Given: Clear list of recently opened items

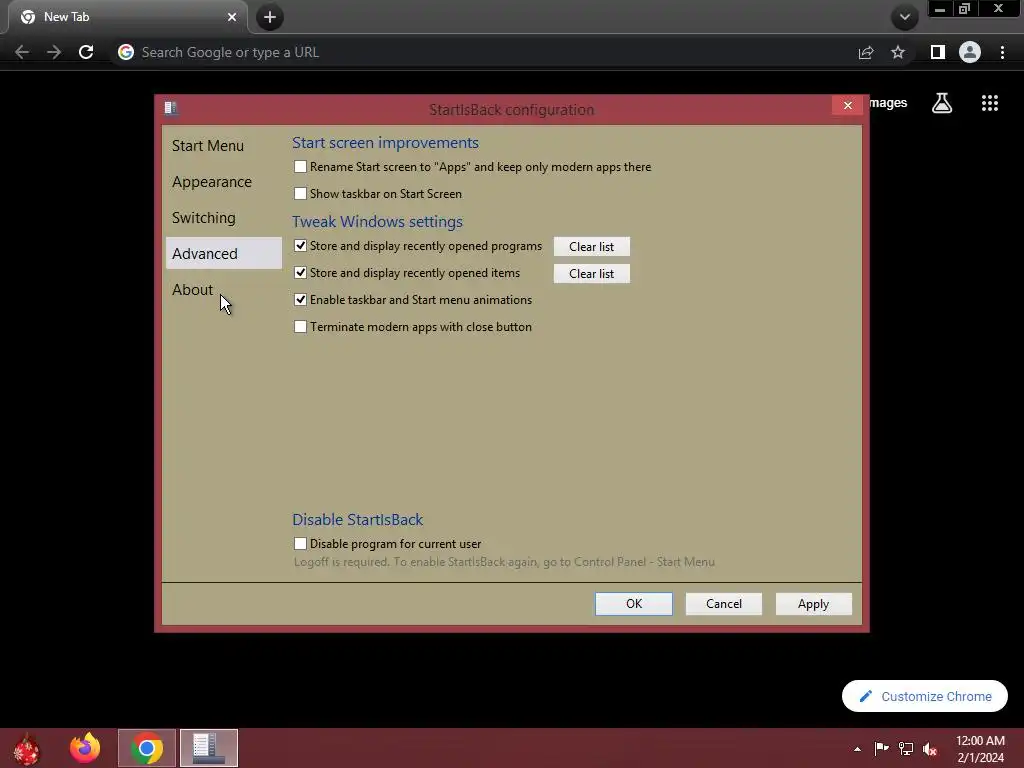Looking at the screenshot, I should tap(592, 273).
